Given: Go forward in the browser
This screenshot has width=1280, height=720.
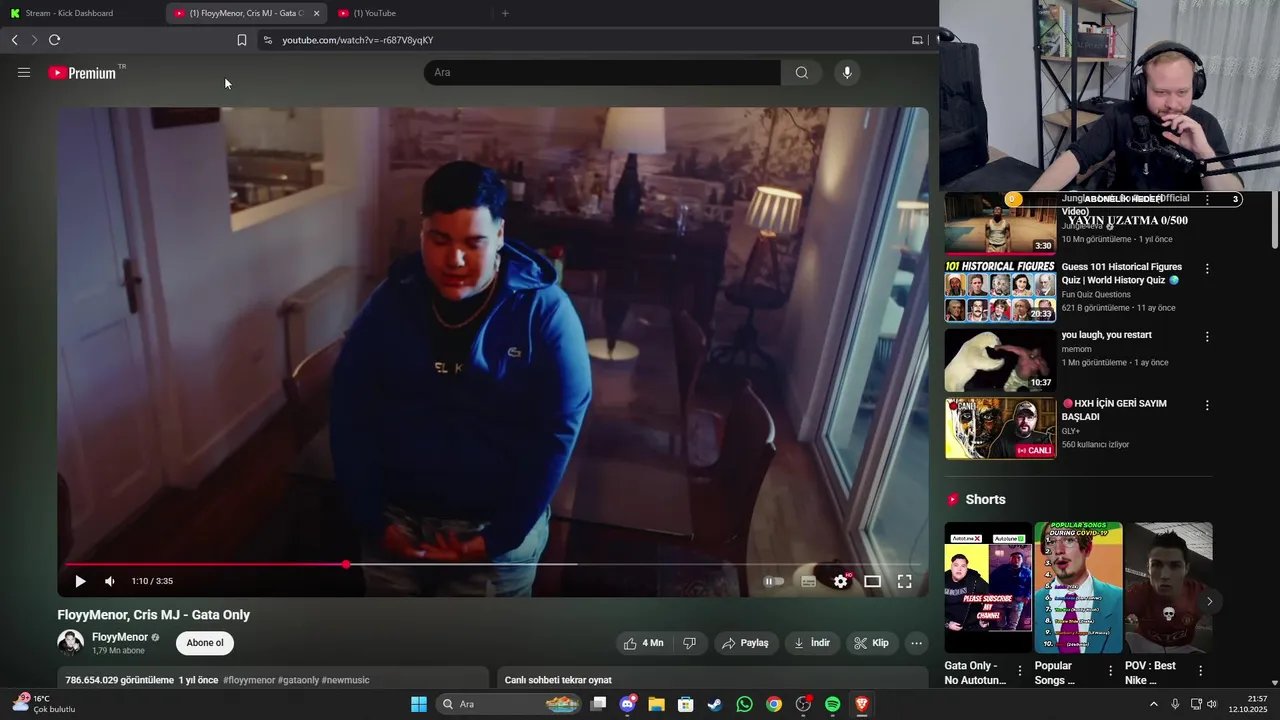Looking at the screenshot, I should click(x=34, y=40).
